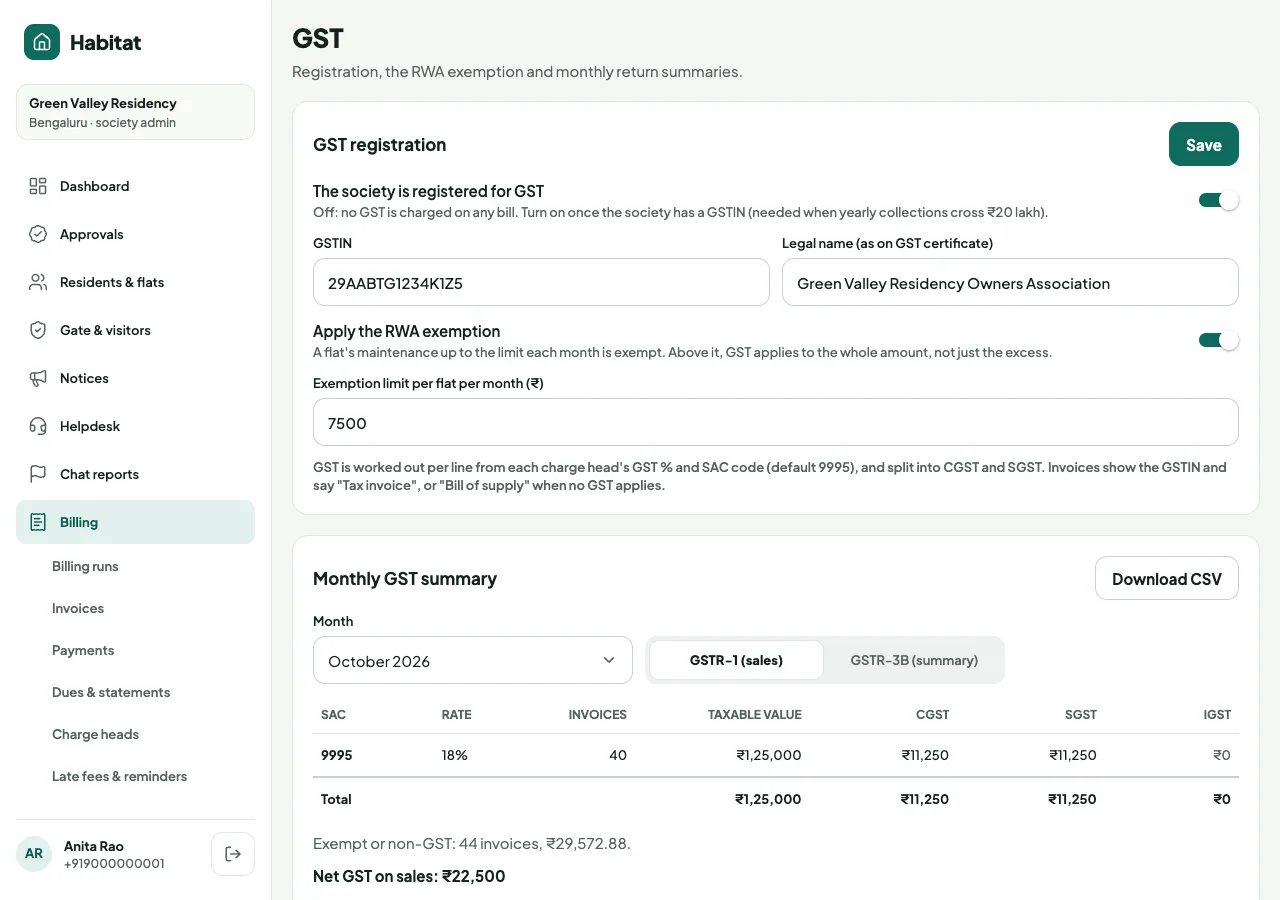Image resolution: width=1280 pixels, height=900 pixels.
Task: Click the Residents & flats people icon
Action: click(x=38, y=282)
